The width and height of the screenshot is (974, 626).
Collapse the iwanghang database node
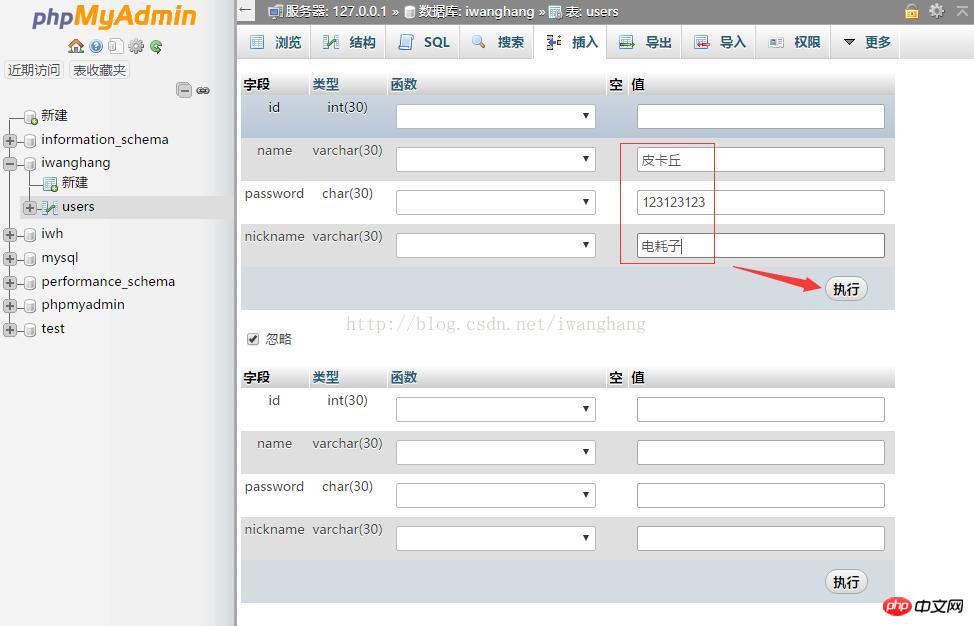[x=9, y=164]
